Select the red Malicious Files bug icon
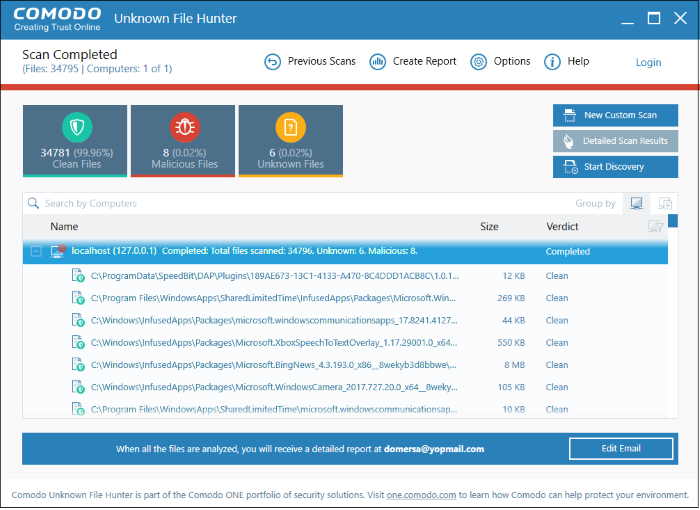Image resolution: width=700 pixels, height=510 pixels. coord(185,127)
